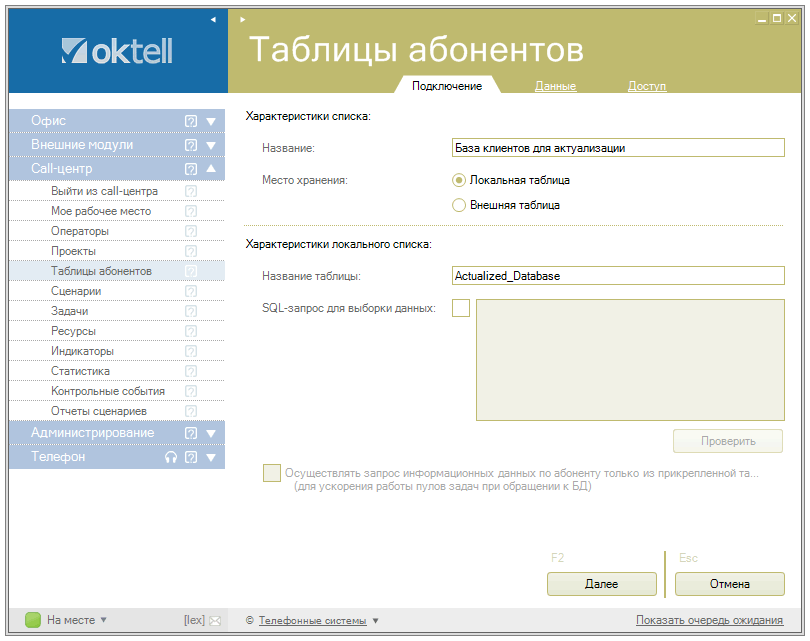This screenshot has height=641, width=810.
Task: Click help icon beside Таблицы абонентов
Action: tap(191, 271)
